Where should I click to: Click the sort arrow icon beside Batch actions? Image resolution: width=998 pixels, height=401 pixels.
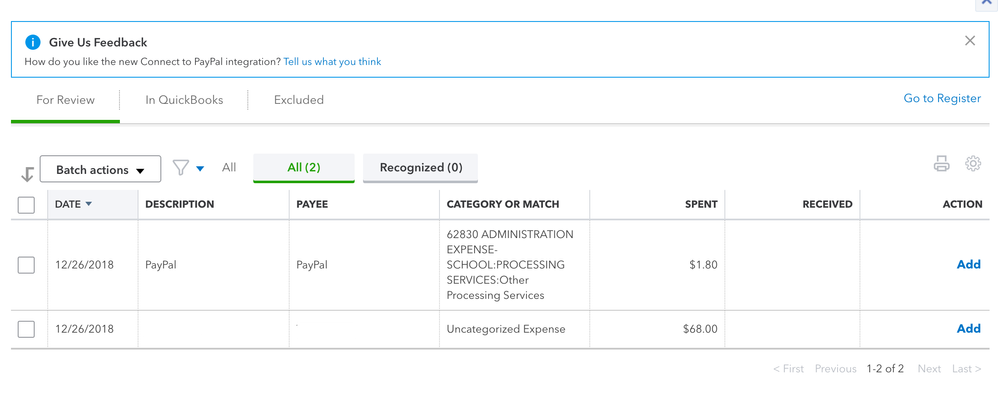point(27,174)
